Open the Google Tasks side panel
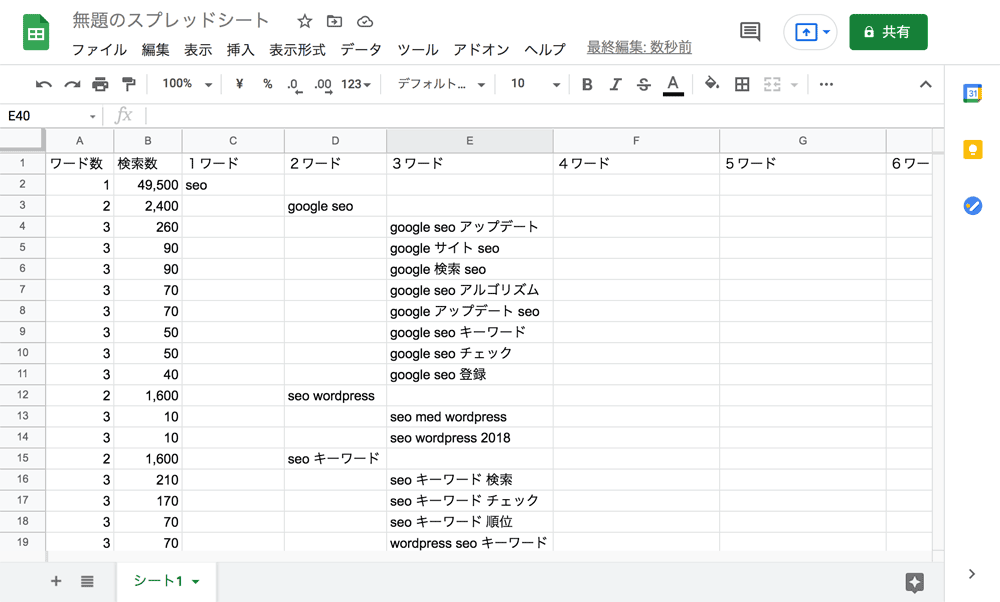 click(973, 206)
